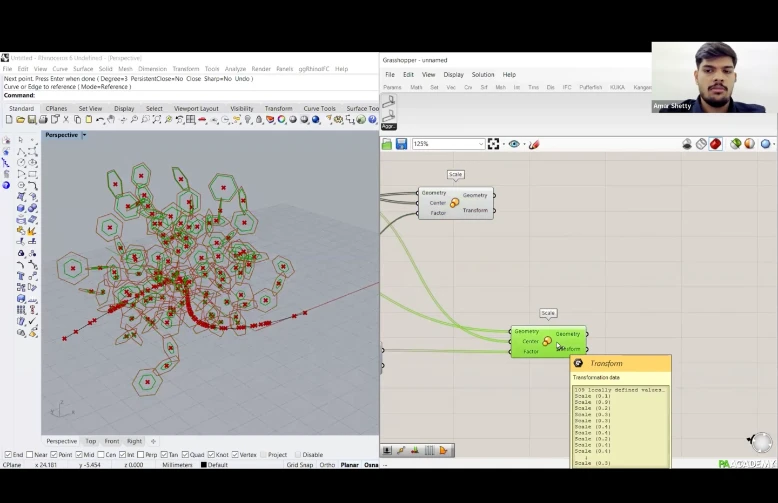Click the Grasshopper save file icon

[x=401, y=144]
